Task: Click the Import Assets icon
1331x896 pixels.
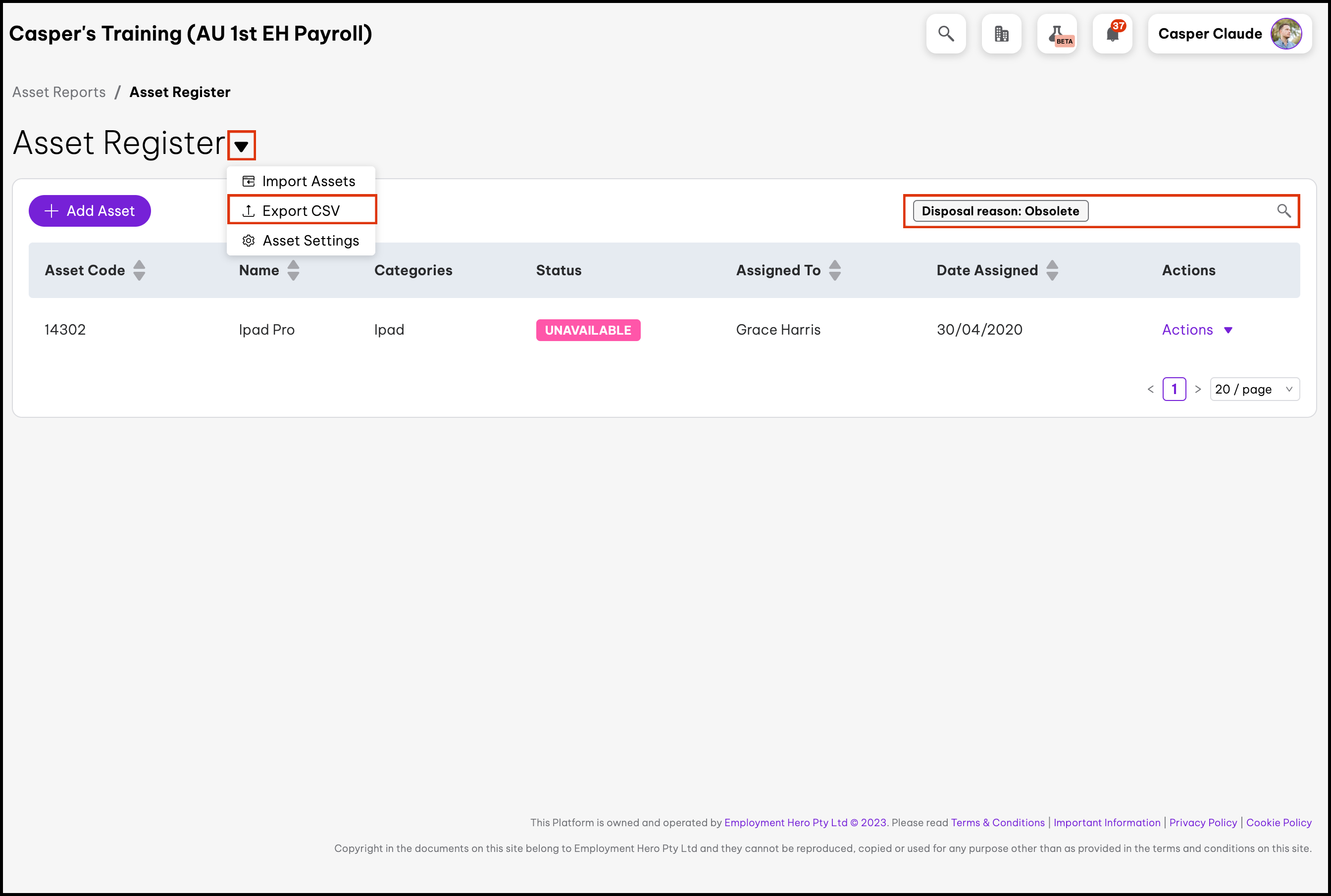Action: (x=248, y=181)
